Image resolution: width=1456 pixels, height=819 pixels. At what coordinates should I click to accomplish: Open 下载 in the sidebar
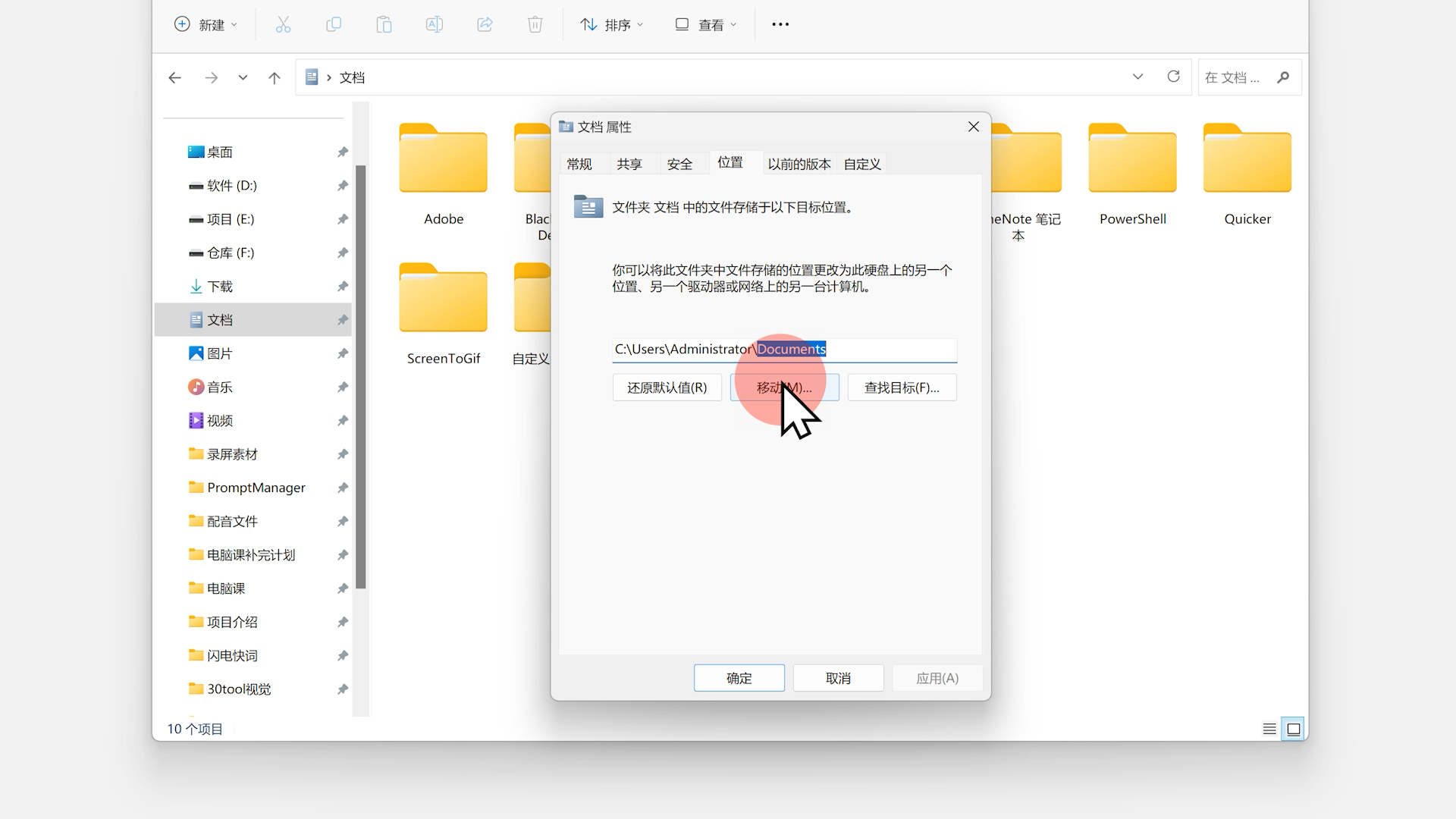coord(220,287)
